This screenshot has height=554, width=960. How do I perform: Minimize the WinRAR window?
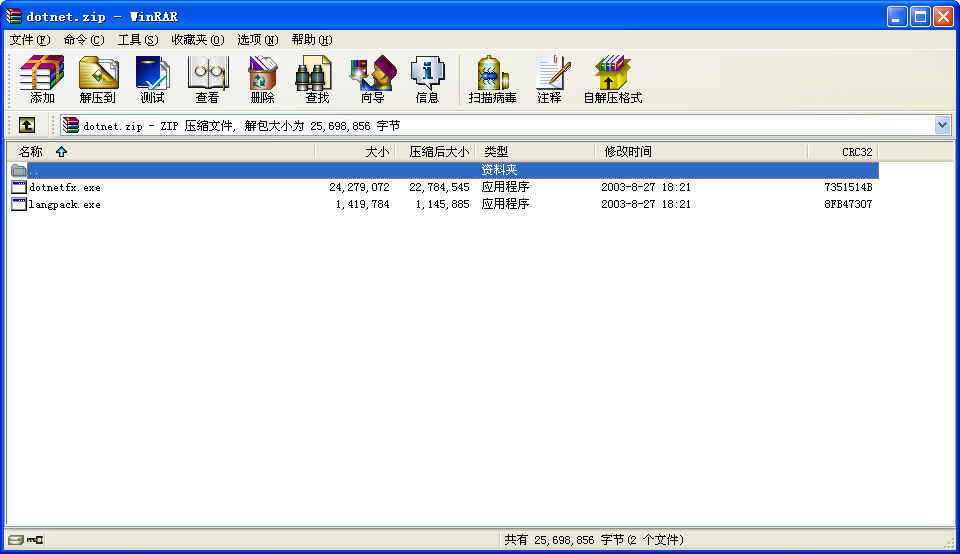pyautogui.click(x=897, y=17)
